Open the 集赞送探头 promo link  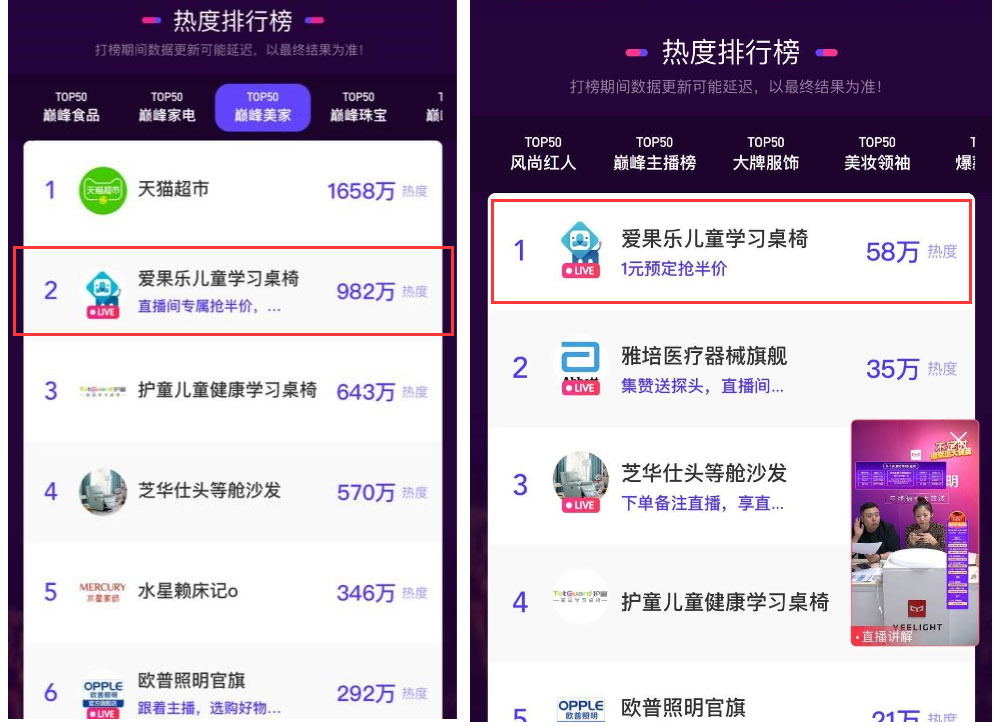click(x=702, y=386)
